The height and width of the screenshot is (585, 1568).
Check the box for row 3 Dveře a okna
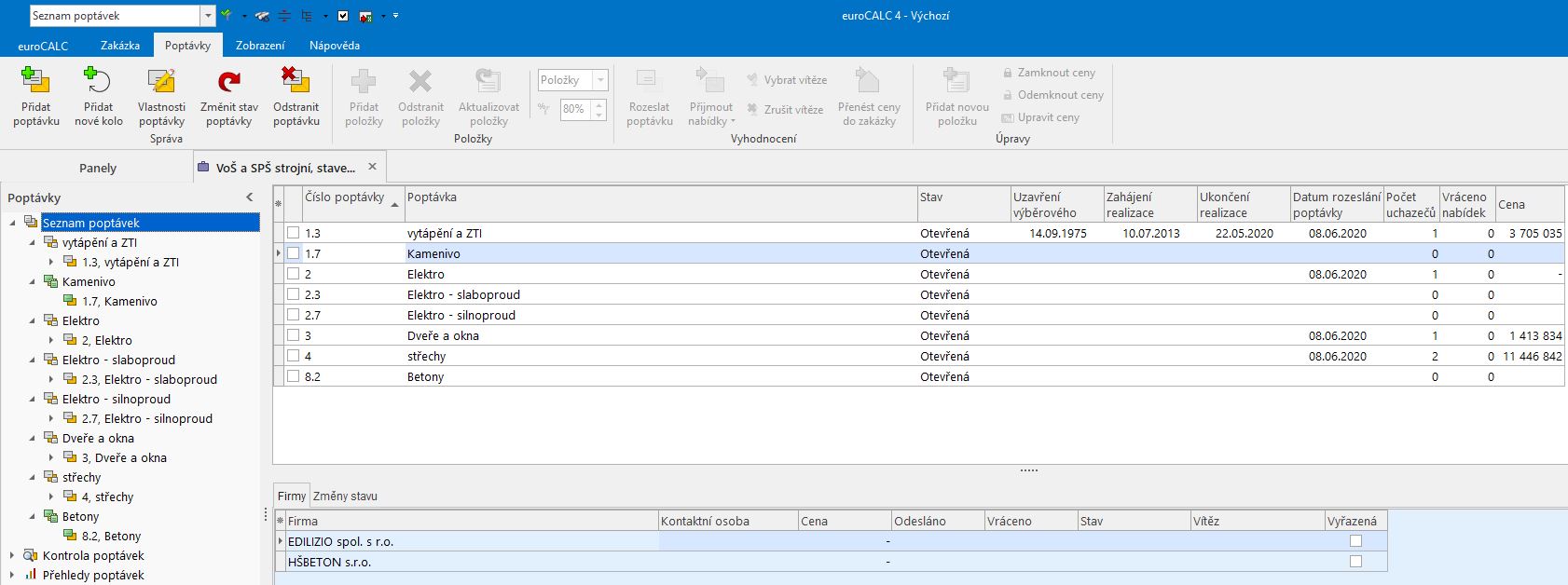(x=293, y=335)
